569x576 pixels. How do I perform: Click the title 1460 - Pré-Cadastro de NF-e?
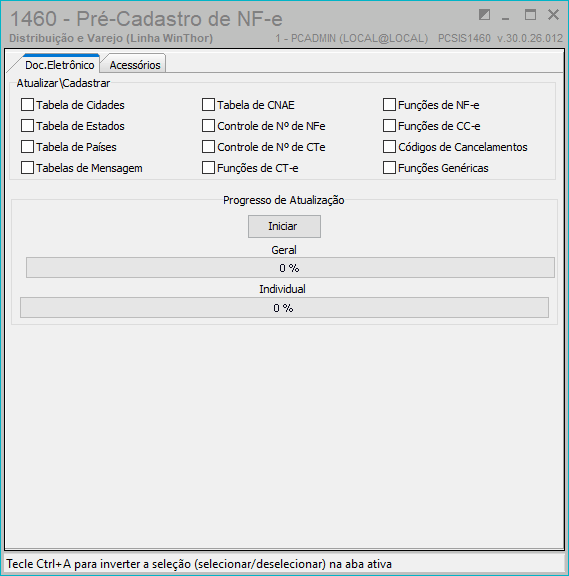[146, 19]
